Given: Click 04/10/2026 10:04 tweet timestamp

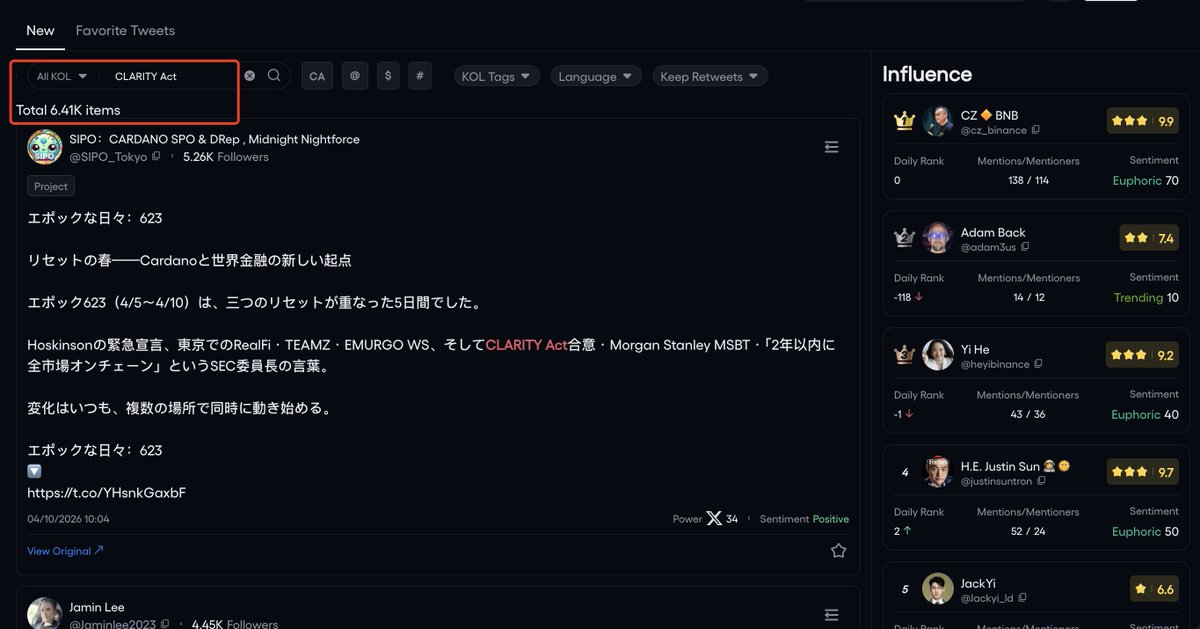Looking at the screenshot, I should (68, 519).
